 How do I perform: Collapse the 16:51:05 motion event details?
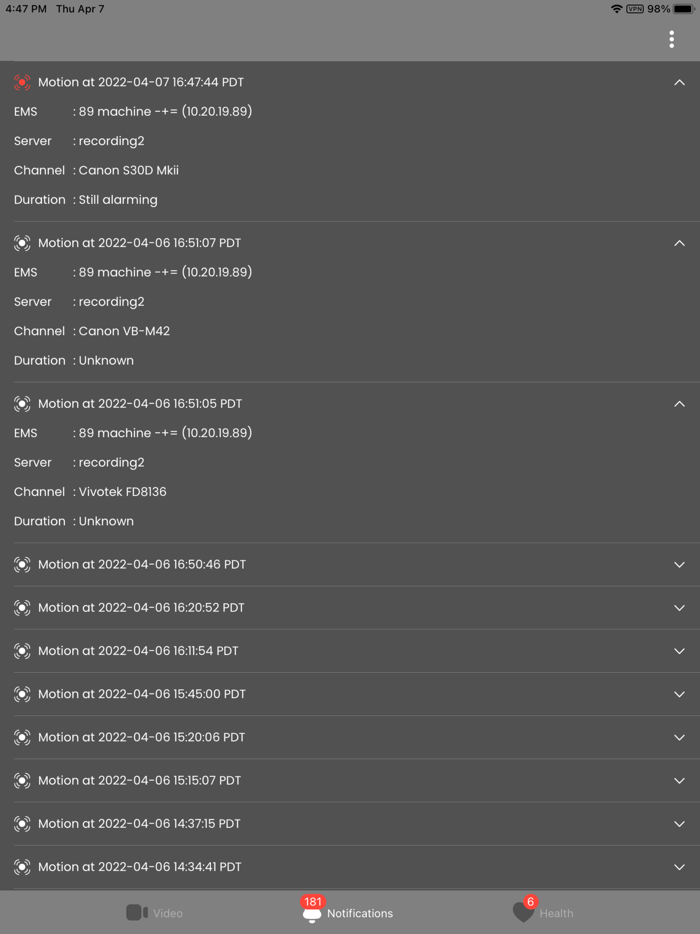679,404
